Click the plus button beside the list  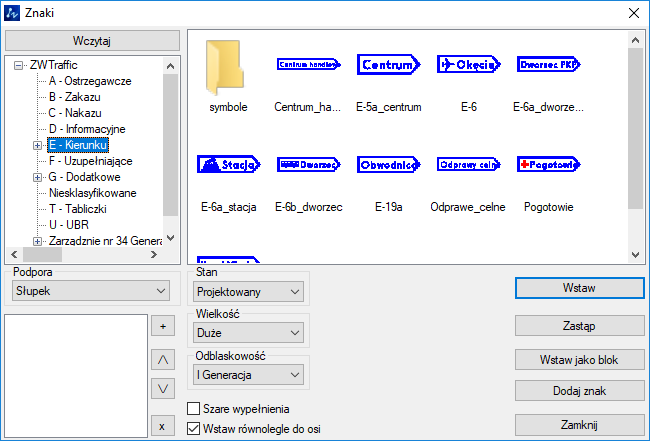[x=161, y=326]
